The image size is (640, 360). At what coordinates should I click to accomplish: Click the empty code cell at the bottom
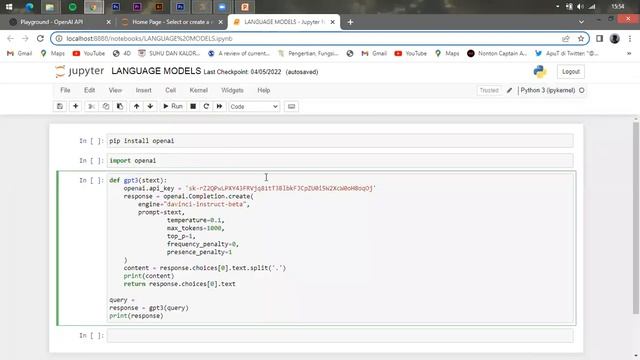pyautogui.click(x=340, y=336)
